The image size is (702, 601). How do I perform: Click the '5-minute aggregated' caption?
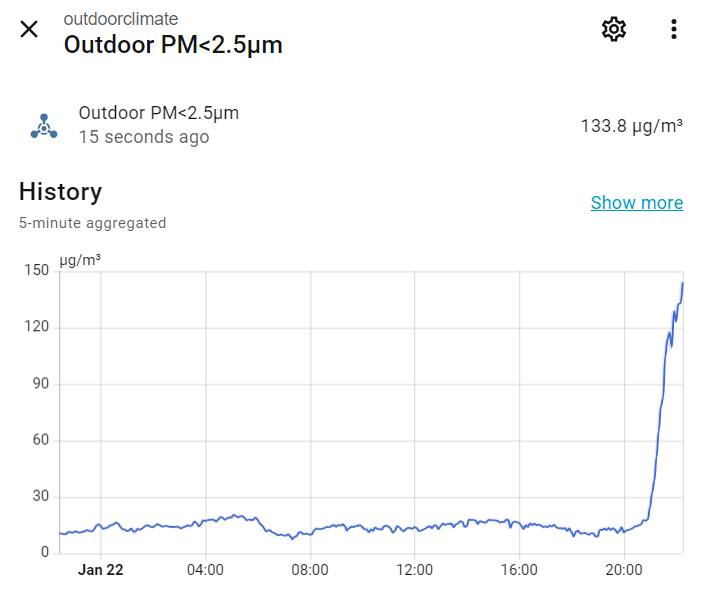pos(92,223)
